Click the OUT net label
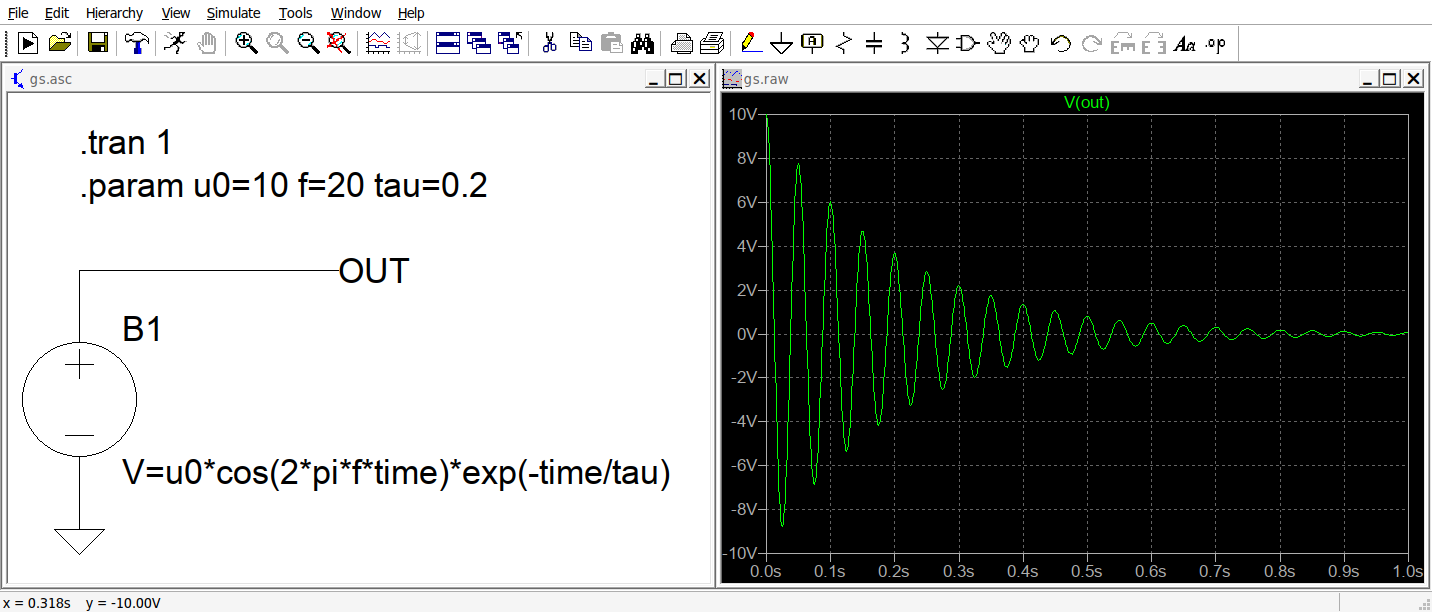Image resolution: width=1432 pixels, height=612 pixels. tap(374, 271)
